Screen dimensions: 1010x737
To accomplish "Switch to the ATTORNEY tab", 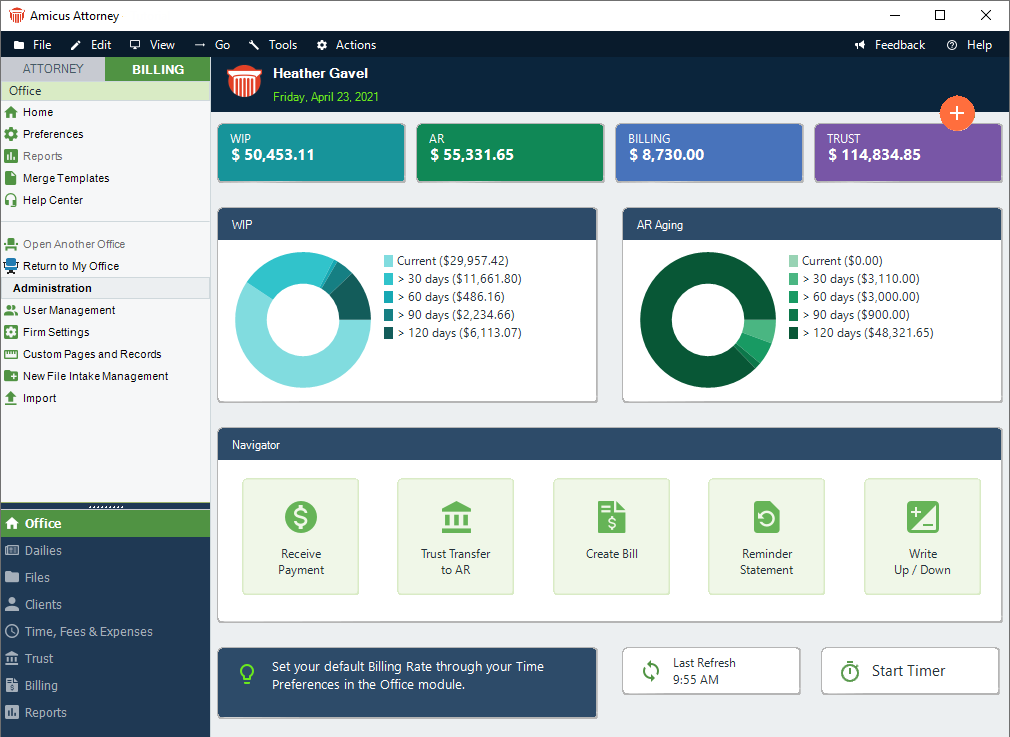I will click(x=53, y=69).
